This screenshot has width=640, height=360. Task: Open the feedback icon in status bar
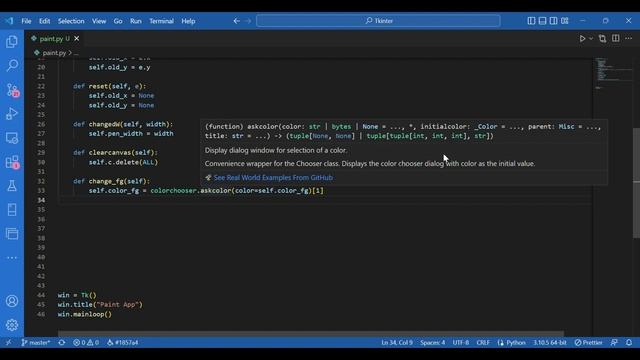point(614,342)
